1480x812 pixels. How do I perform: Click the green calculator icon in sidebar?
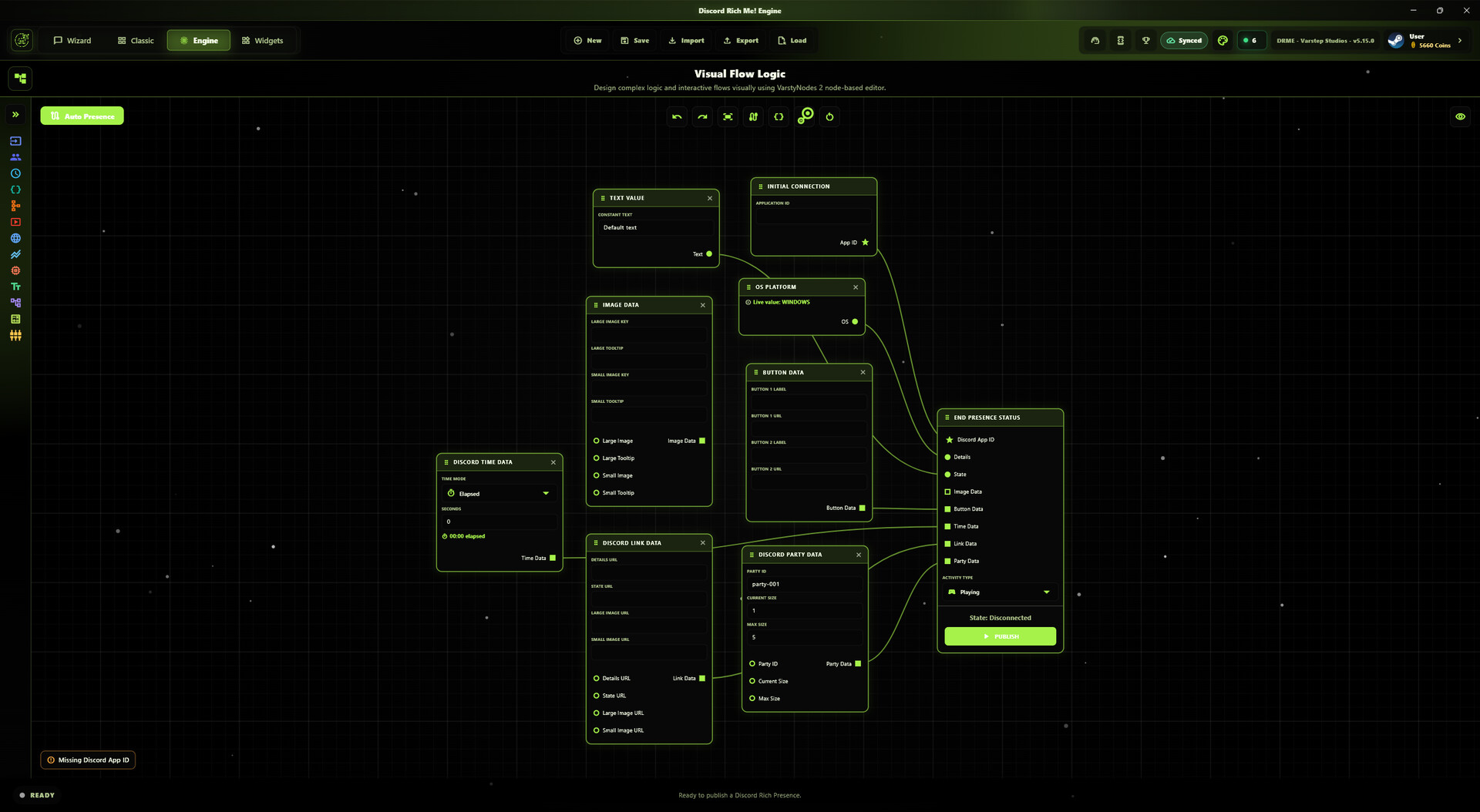click(x=15, y=319)
